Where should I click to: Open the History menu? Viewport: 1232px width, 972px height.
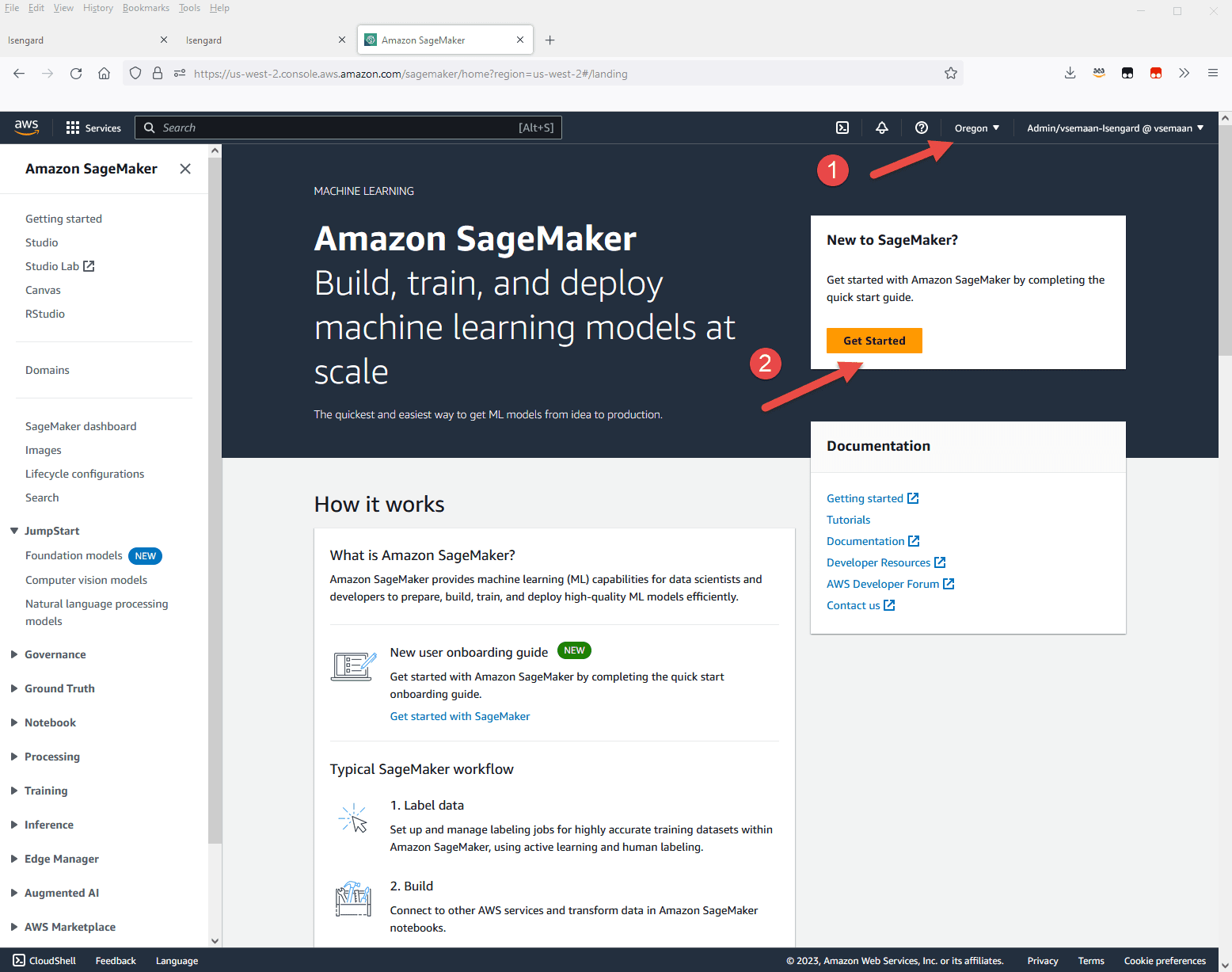(x=98, y=8)
